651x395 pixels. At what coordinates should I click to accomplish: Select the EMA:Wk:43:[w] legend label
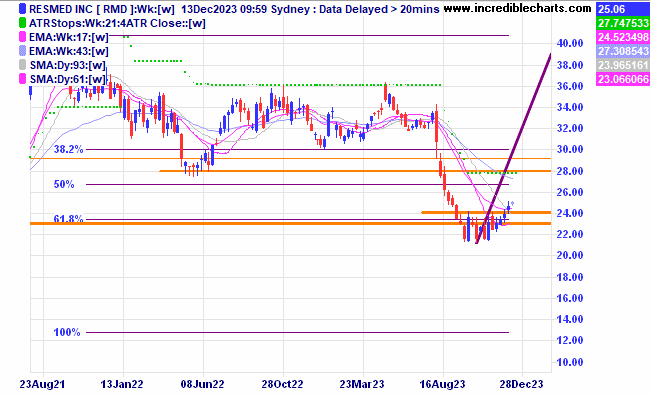(x=69, y=52)
